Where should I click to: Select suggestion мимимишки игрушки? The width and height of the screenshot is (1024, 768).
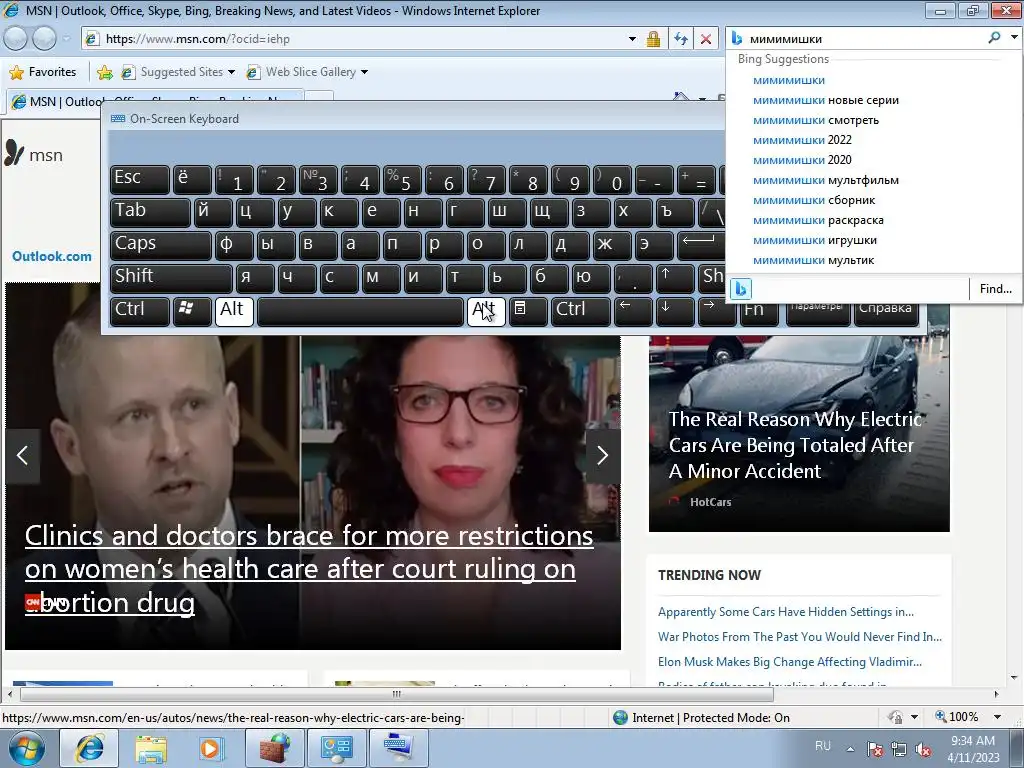(x=814, y=240)
